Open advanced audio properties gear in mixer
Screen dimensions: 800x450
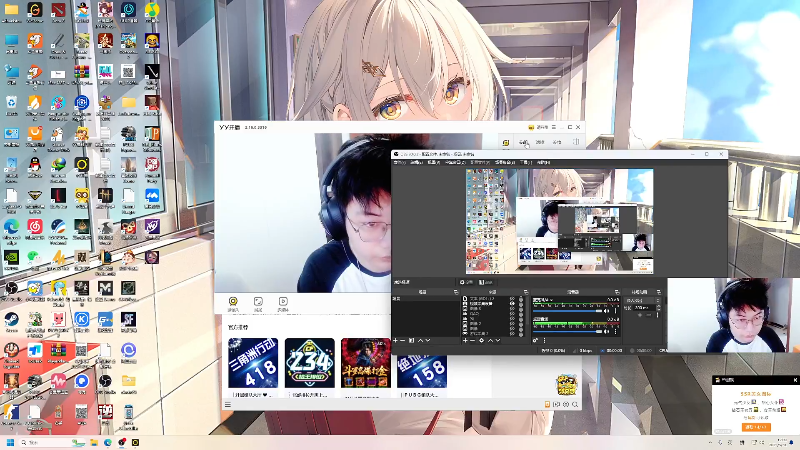point(535,340)
